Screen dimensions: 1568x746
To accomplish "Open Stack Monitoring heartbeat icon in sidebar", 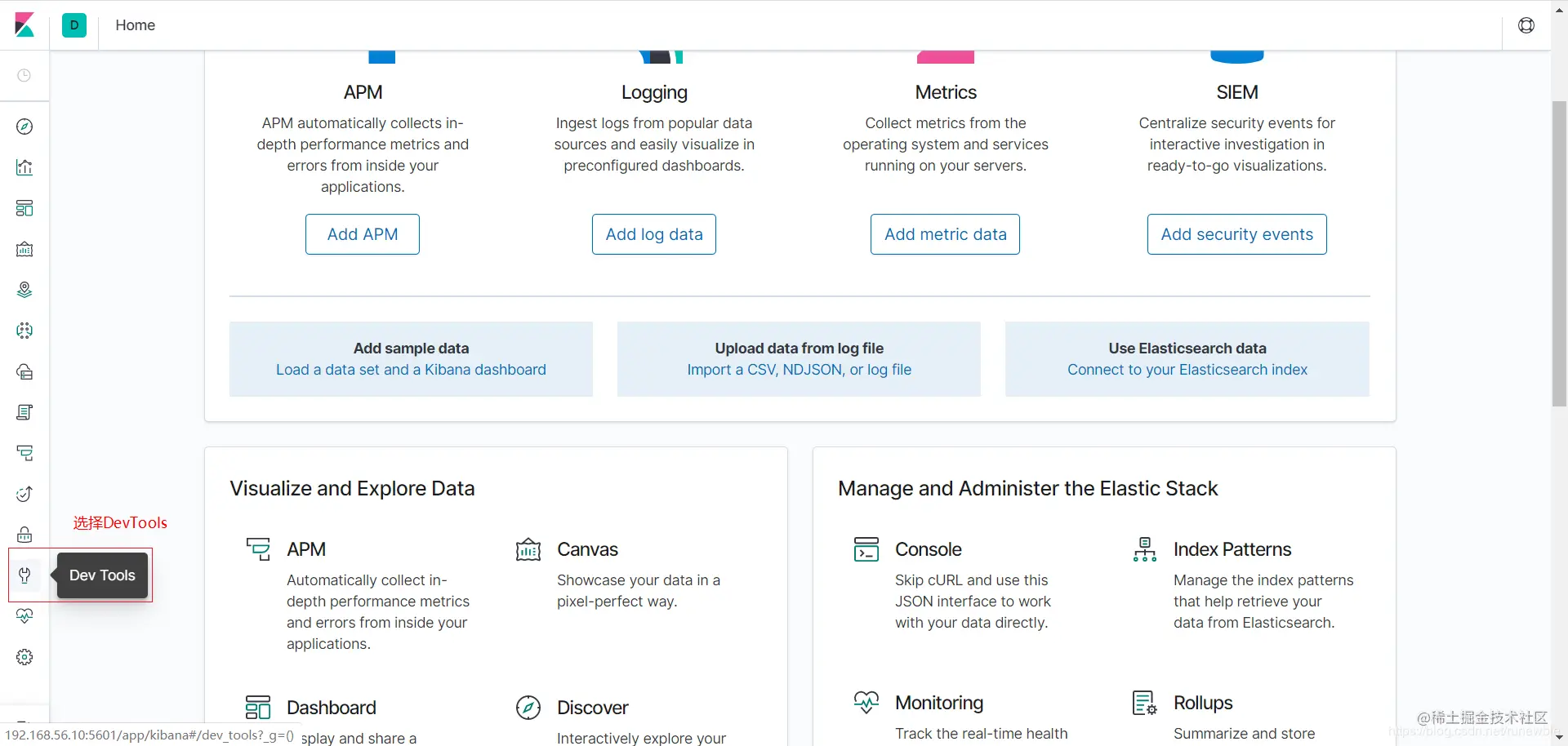I will [x=24, y=616].
